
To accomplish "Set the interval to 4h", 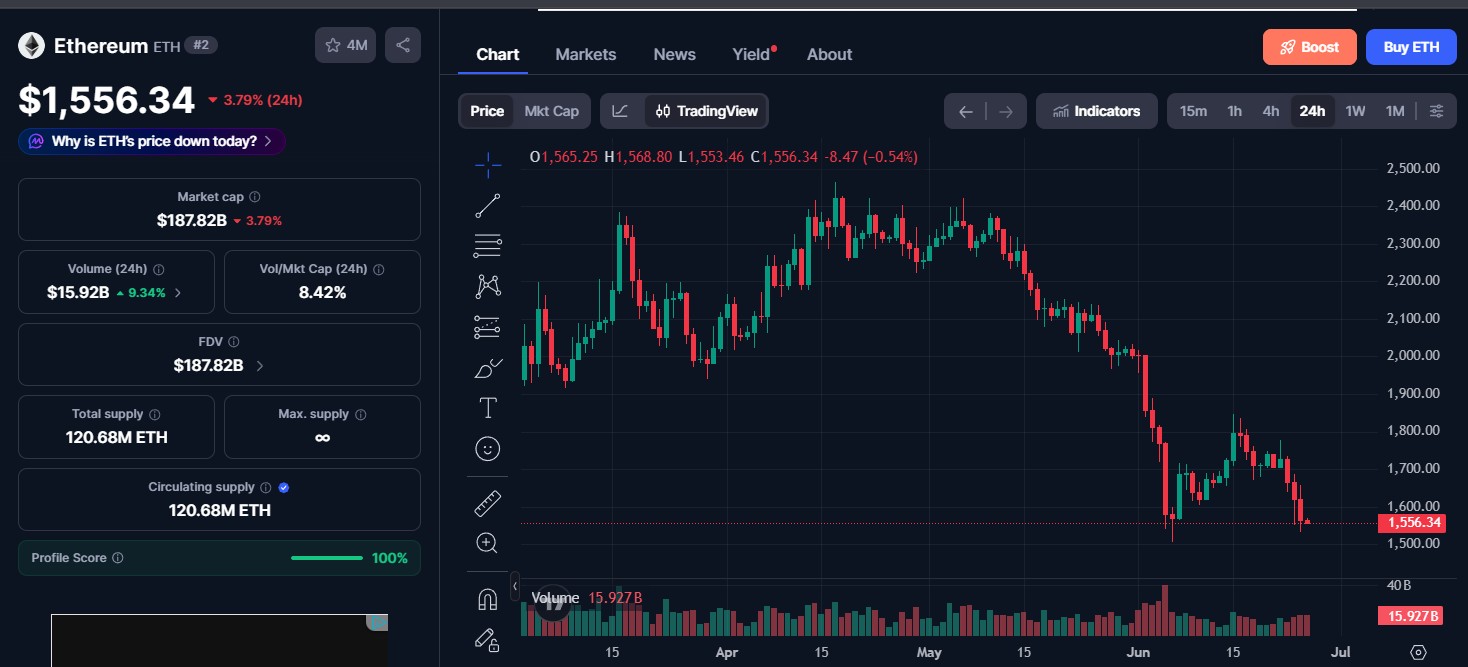I will 1271,111.
